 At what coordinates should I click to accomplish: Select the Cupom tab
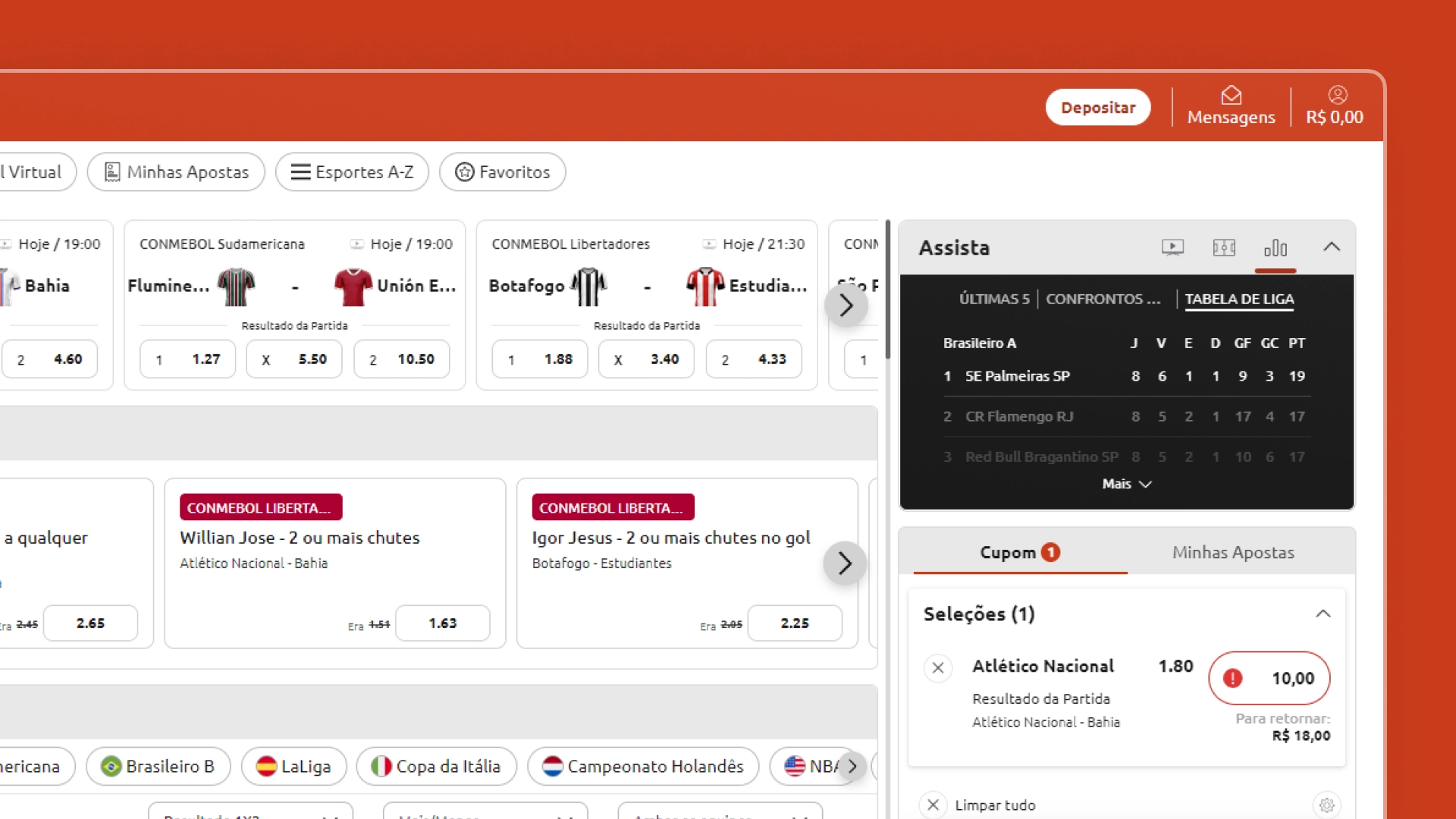(1020, 552)
